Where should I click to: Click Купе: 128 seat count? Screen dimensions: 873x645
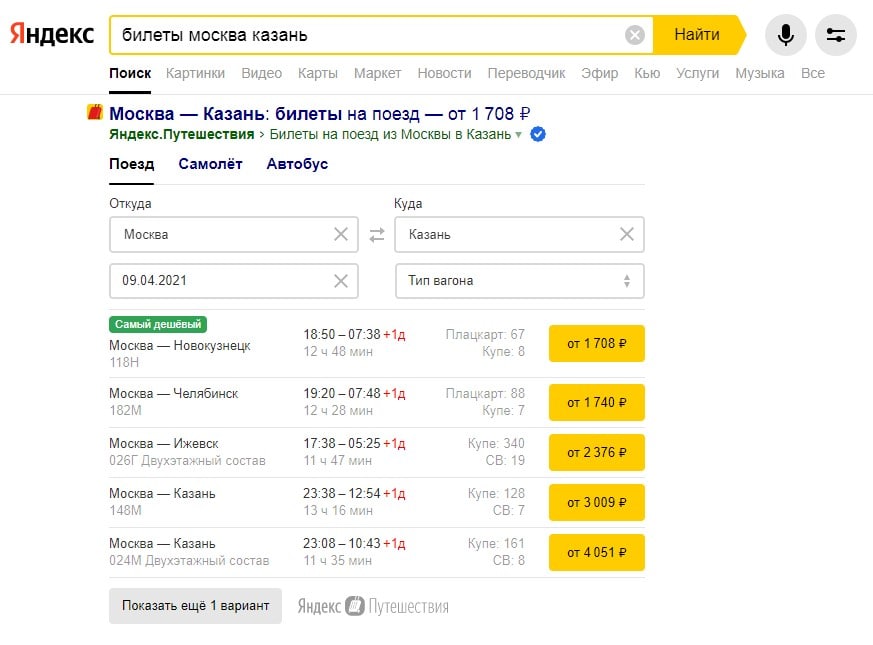pyautogui.click(x=496, y=493)
